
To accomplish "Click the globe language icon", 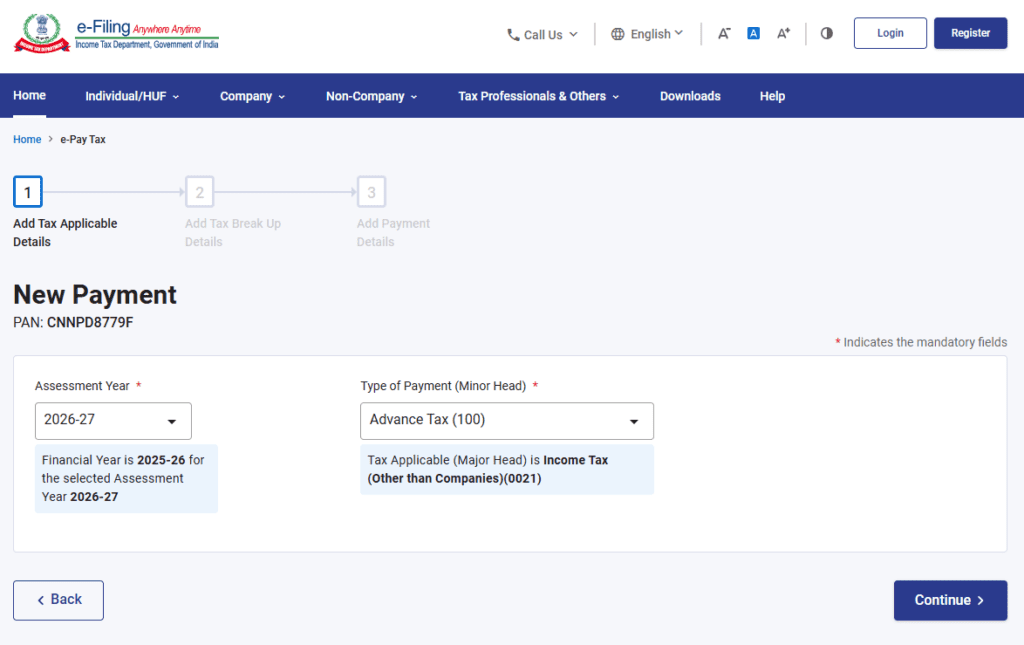I will click(618, 34).
